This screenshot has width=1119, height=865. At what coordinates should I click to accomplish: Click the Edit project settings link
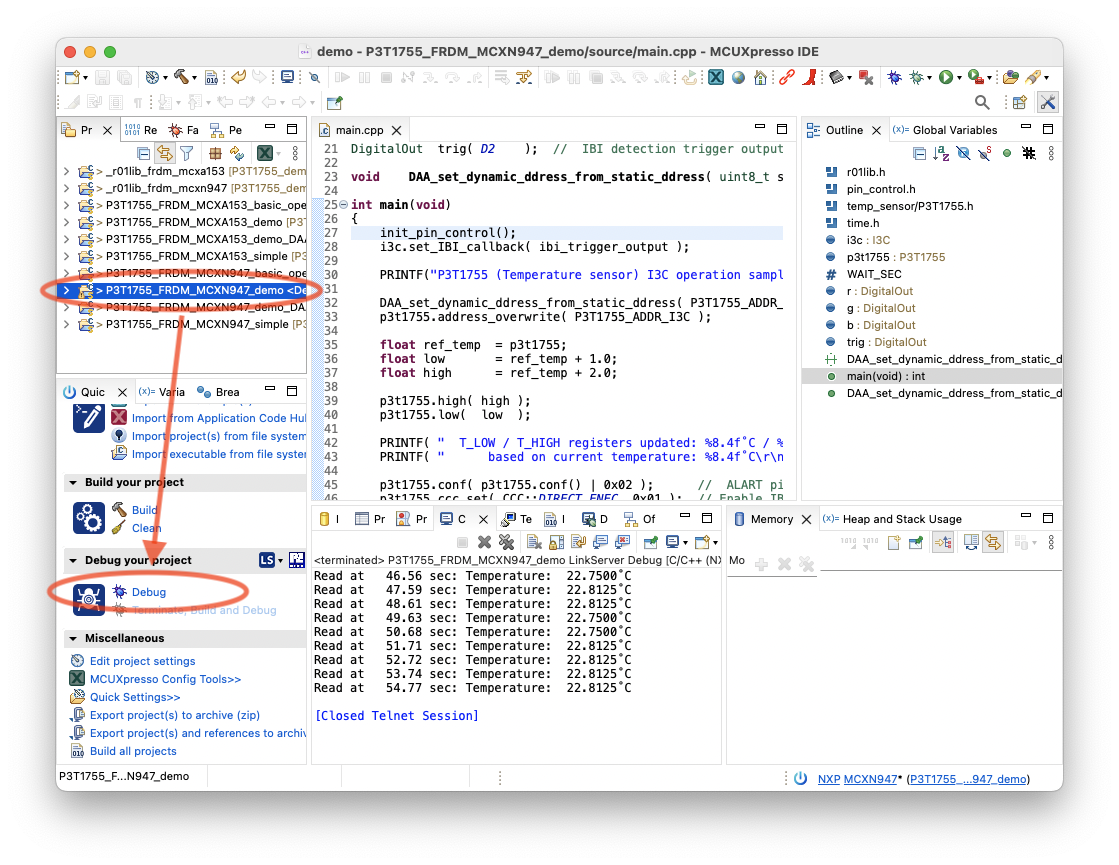(142, 661)
